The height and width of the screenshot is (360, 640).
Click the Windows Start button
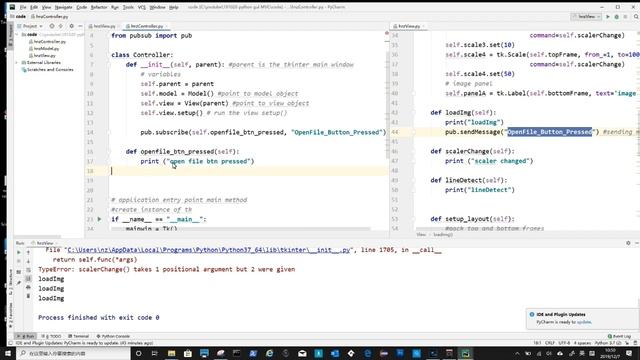(8, 353)
